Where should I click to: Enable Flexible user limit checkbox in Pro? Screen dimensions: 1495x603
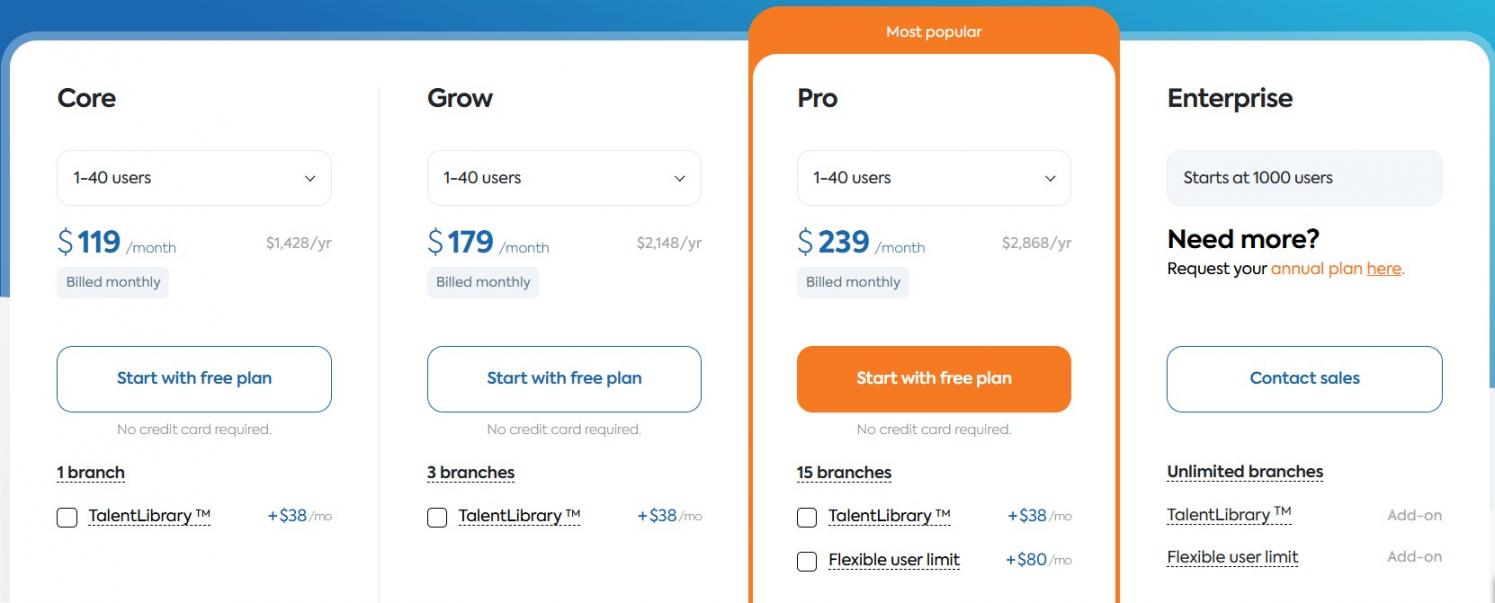point(807,561)
